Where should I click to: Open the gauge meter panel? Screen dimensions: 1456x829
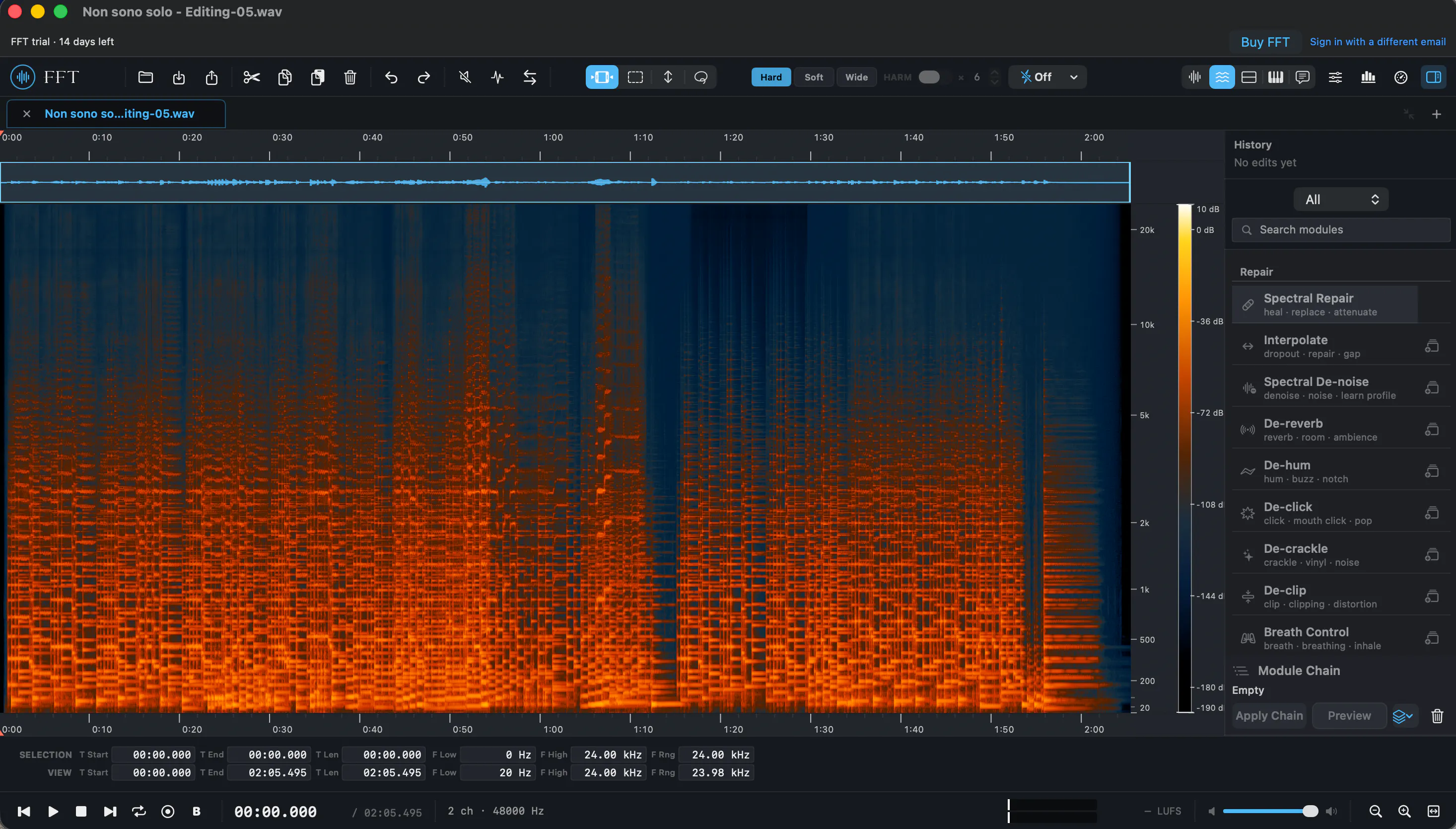tap(1401, 77)
